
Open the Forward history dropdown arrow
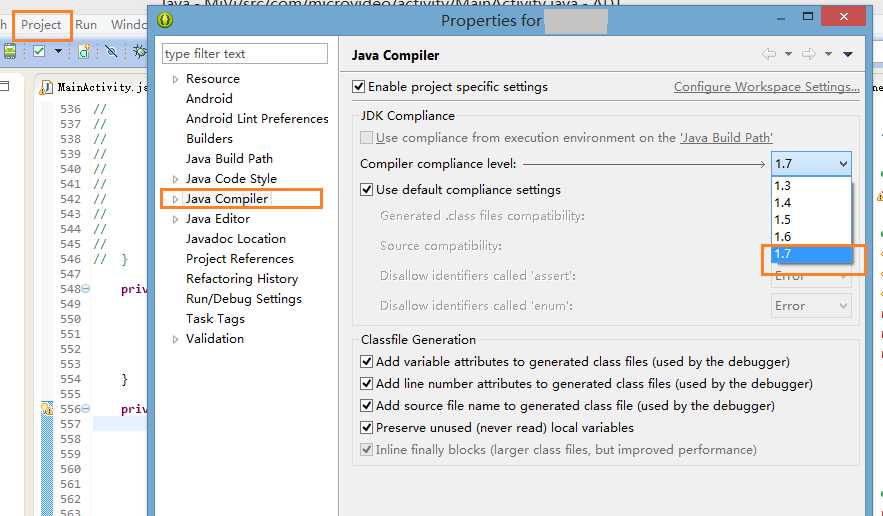tap(828, 54)
